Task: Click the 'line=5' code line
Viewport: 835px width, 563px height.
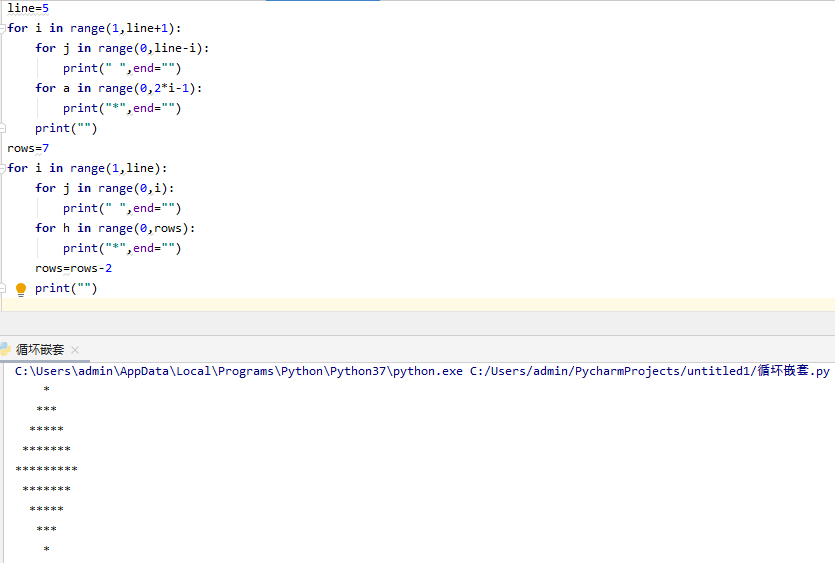Action: [x=28, y=8]
